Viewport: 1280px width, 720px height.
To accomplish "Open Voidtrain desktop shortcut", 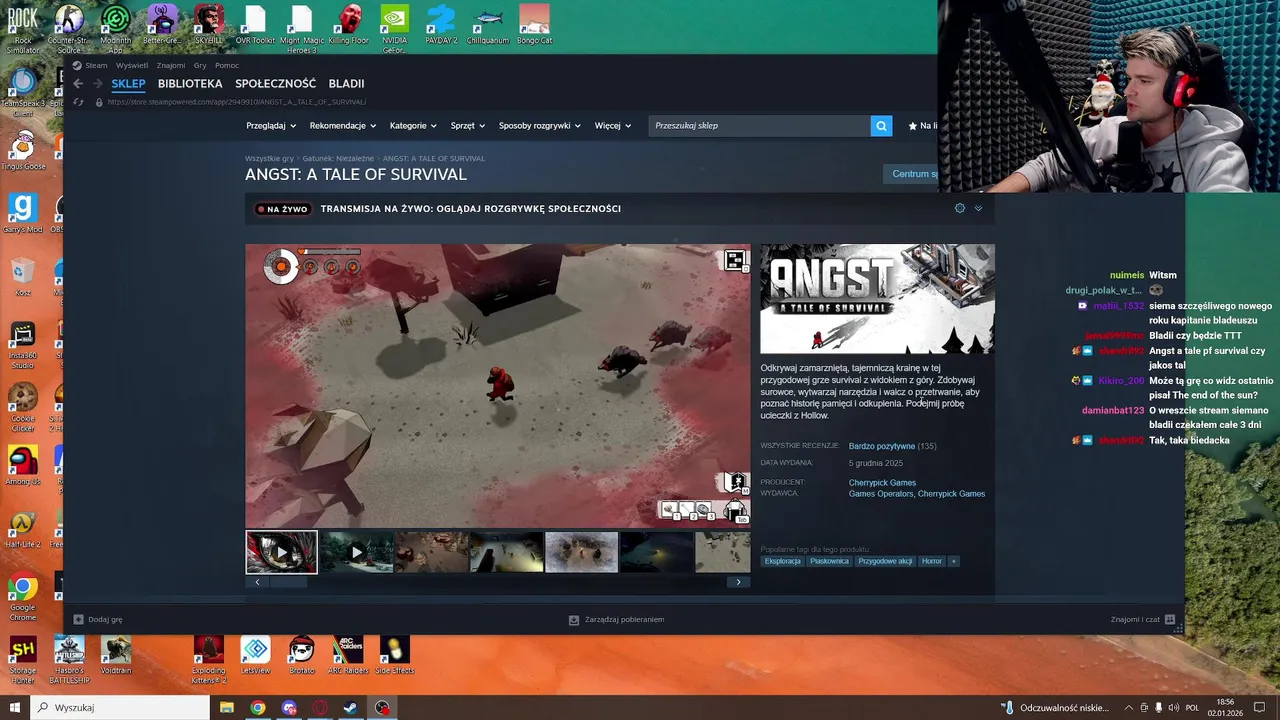I will pos(116,656).
